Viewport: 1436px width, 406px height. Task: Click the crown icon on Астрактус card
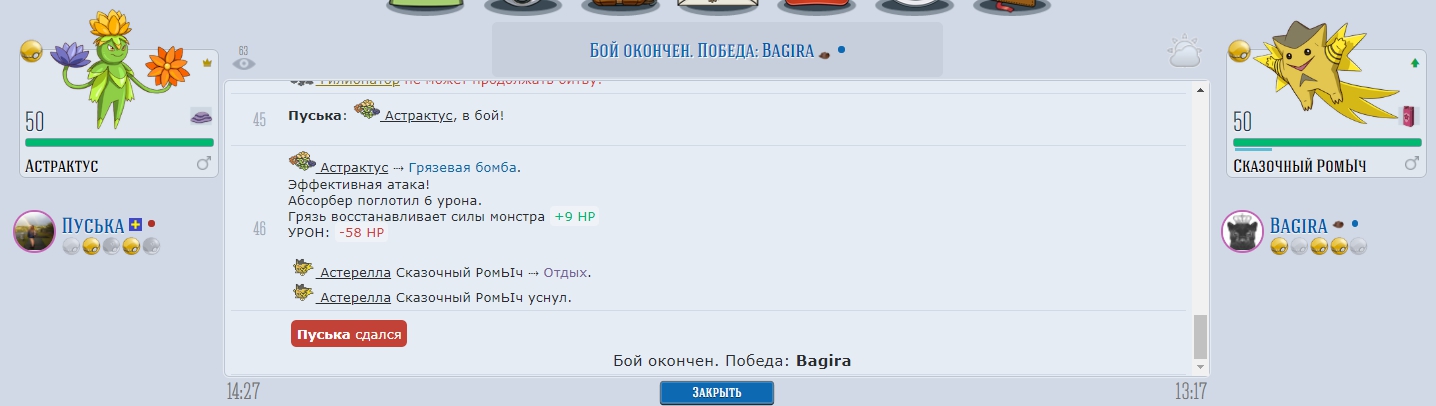(208, 63)
